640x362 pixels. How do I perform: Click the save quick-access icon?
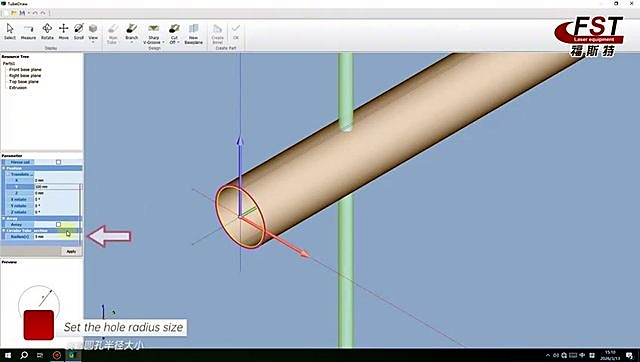click(x=22, y=13)
